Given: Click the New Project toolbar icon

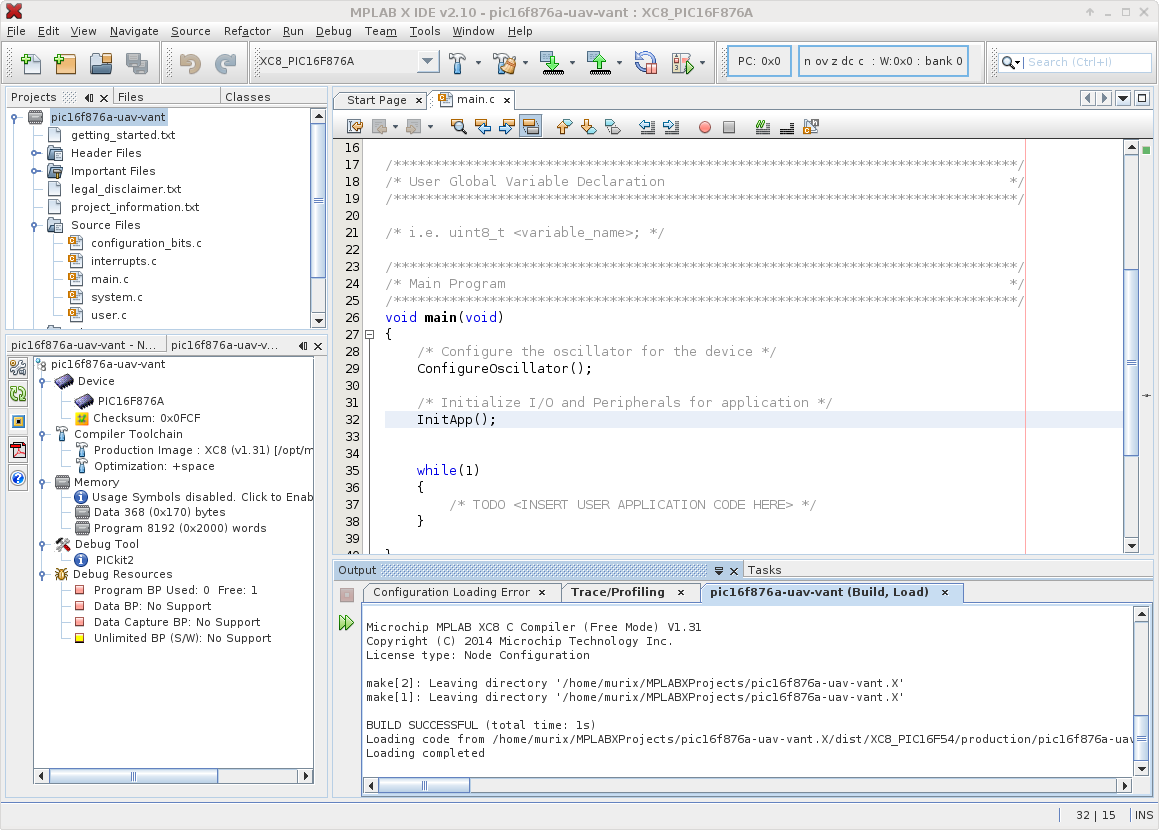Looking at the screenshot, I should click(x=65, y=63).
